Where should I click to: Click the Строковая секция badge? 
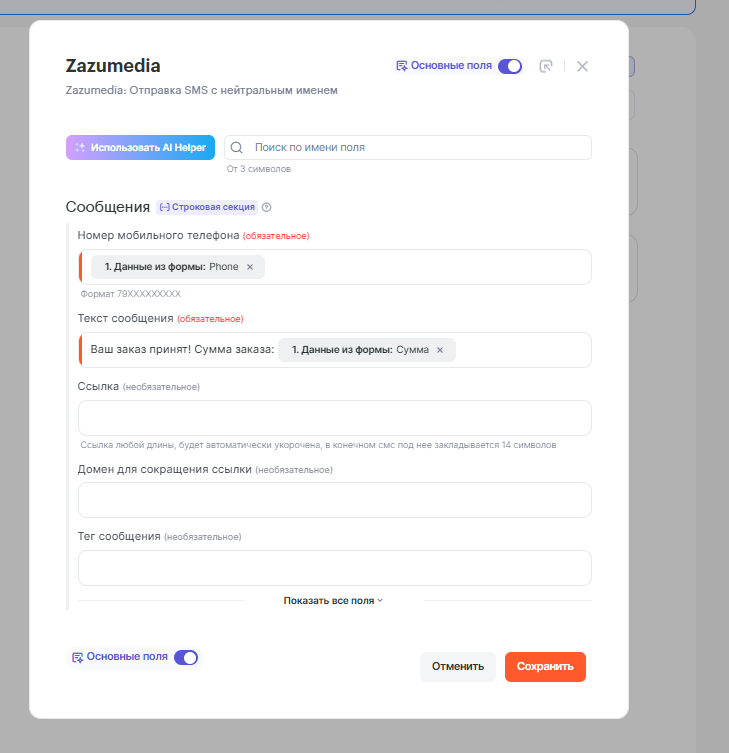click(x=207, y=208)
